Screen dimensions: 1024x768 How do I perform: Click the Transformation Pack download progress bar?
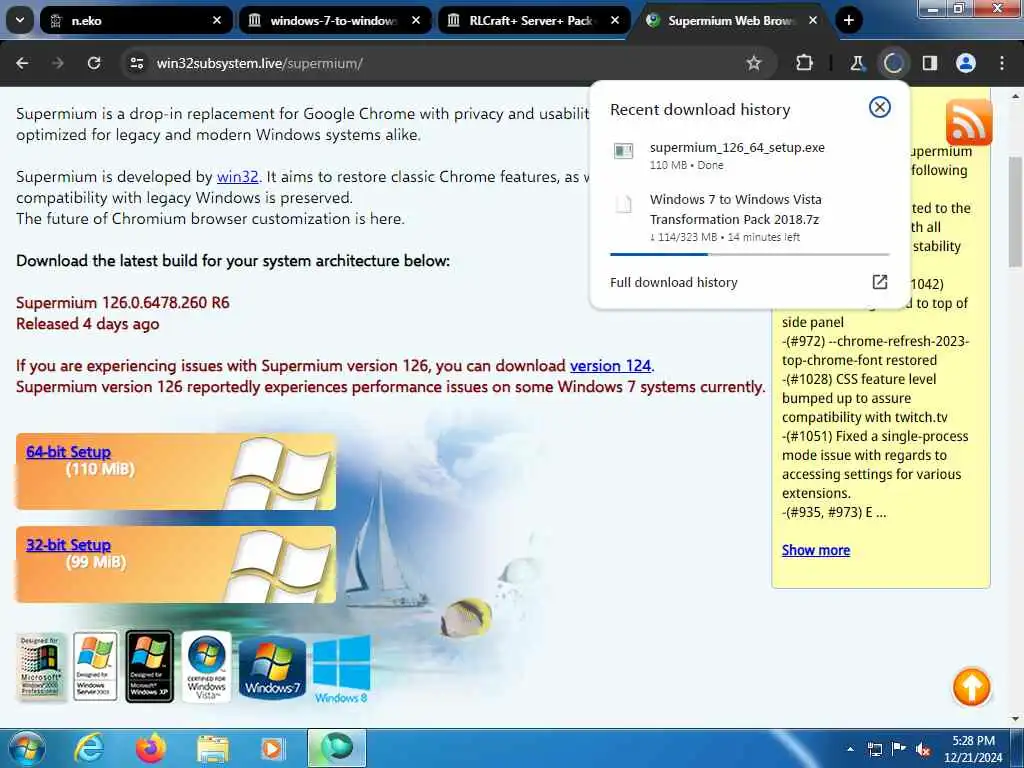pyautogui.click(x=750, y=254)
